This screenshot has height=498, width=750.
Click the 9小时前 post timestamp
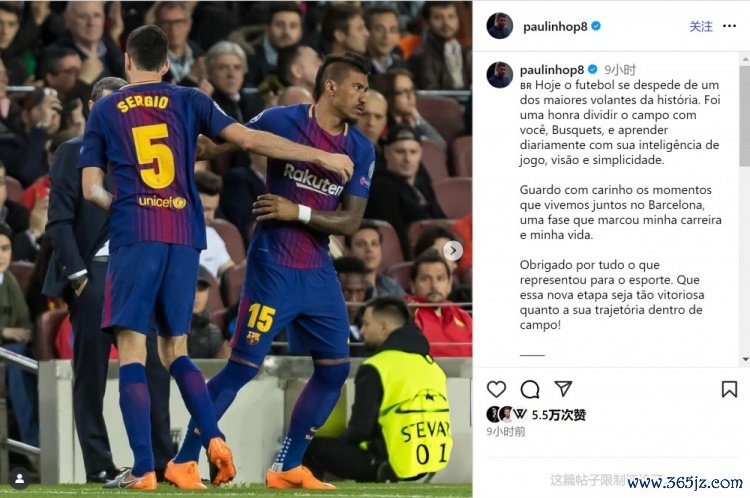point(506,432)
